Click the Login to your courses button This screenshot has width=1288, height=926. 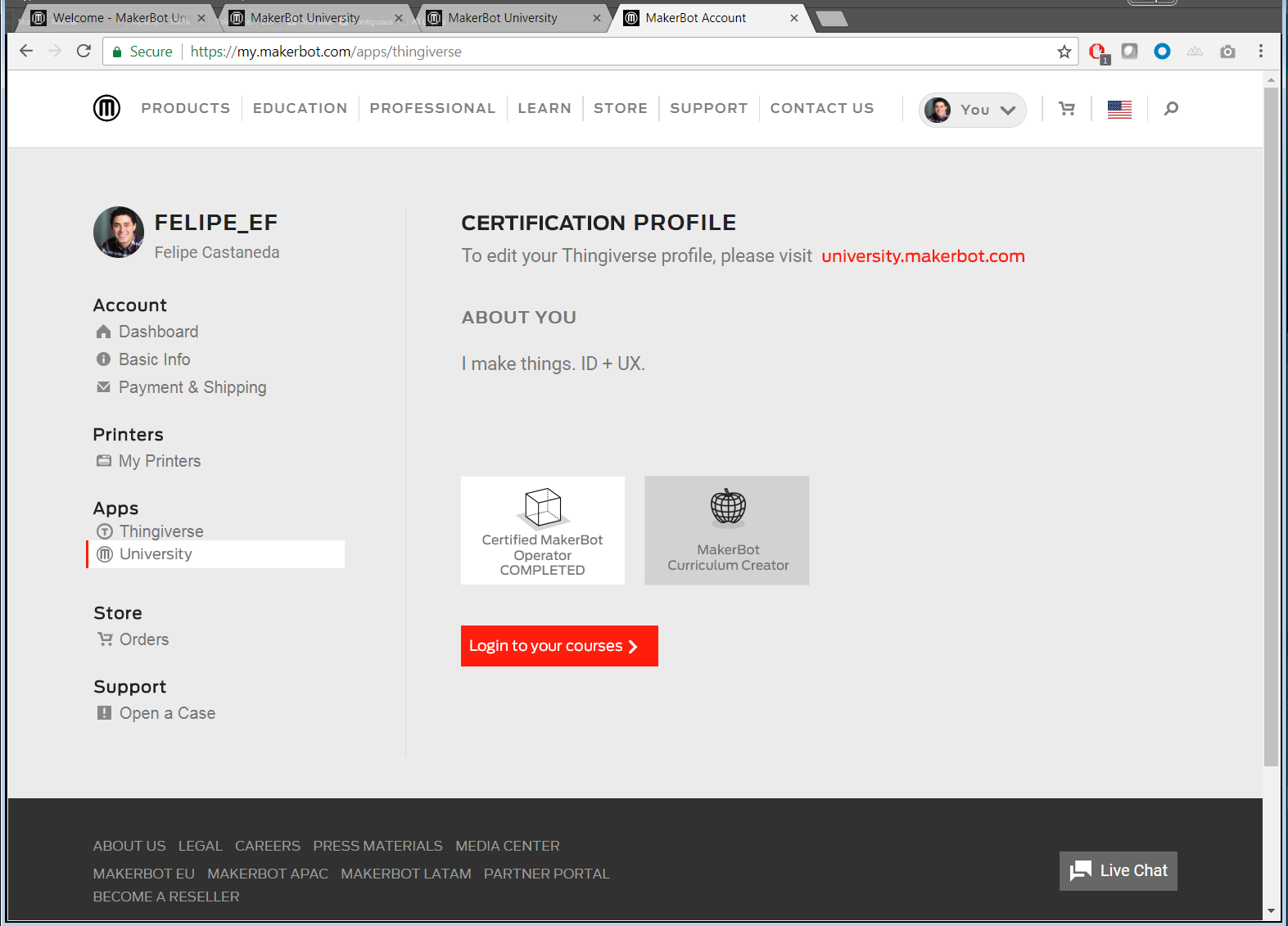(x=559, y=646)
